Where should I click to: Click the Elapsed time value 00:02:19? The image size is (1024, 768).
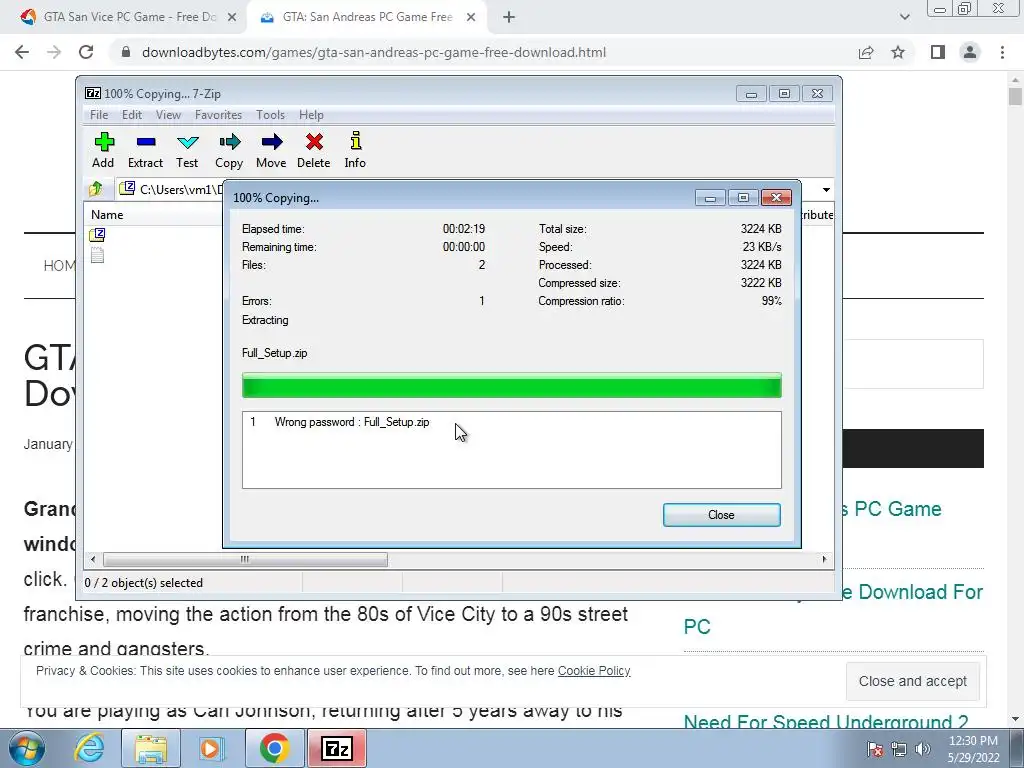click(464, 229)
